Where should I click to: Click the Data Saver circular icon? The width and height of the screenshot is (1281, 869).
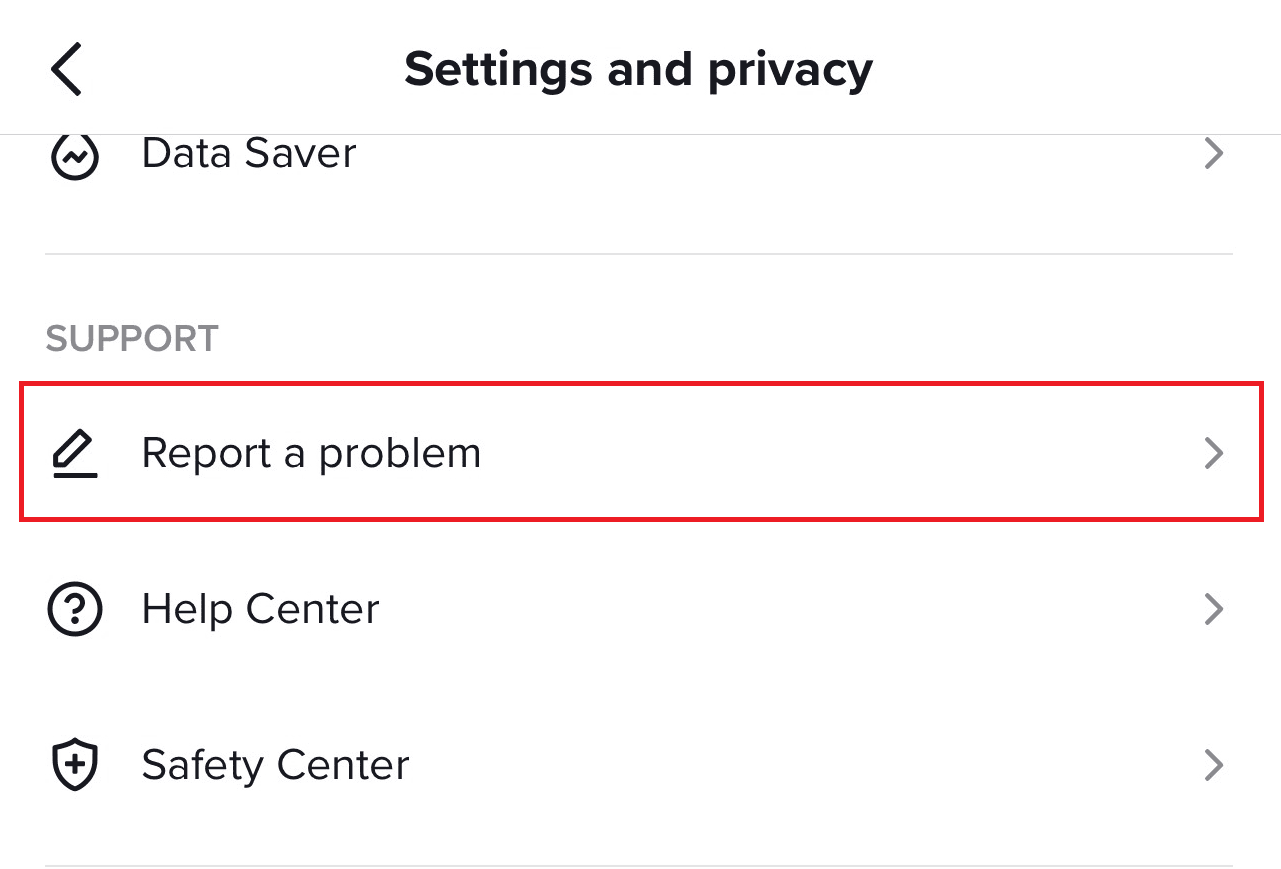75,155
